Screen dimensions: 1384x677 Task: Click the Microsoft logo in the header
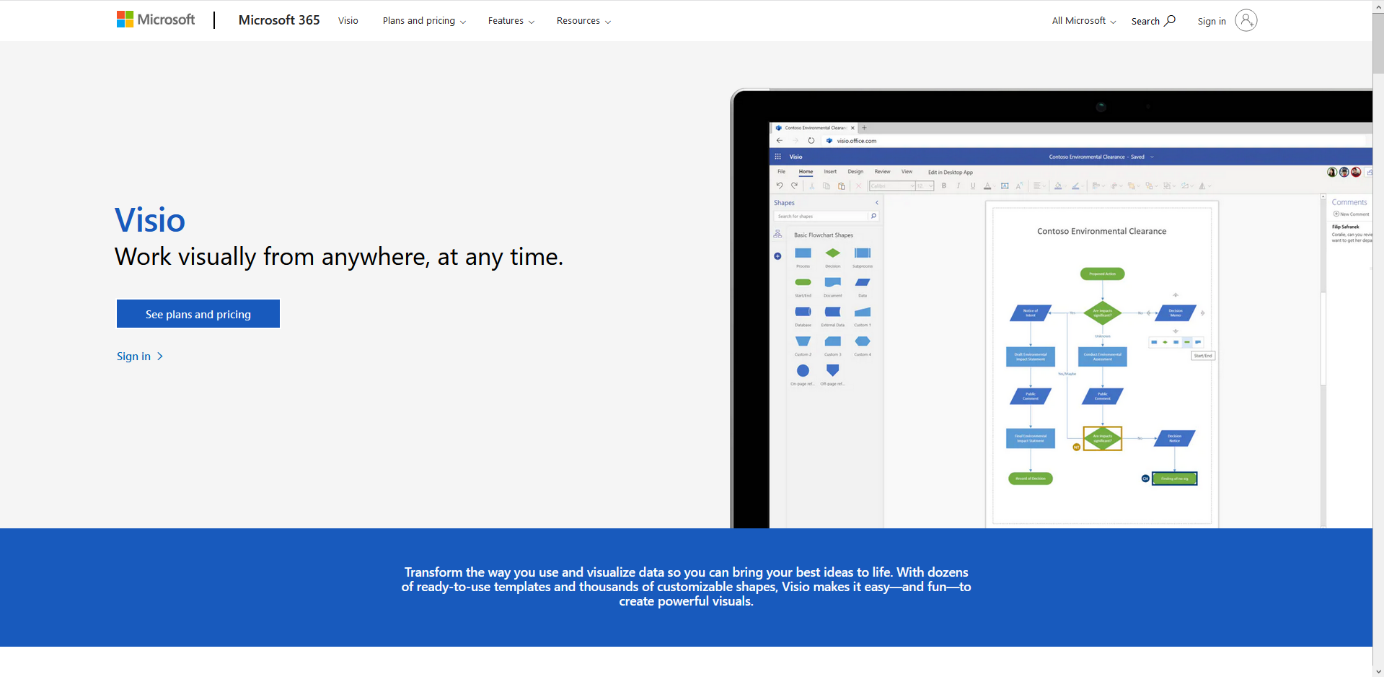click(156, 20)
